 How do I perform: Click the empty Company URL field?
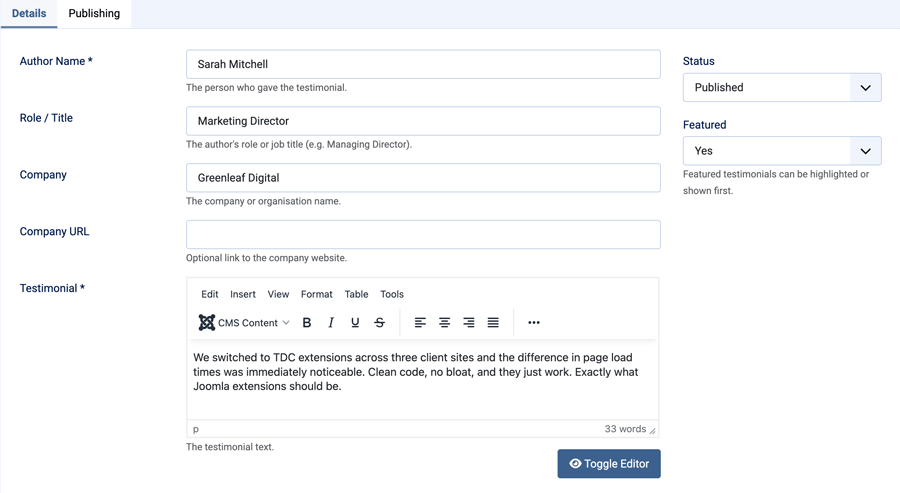pos(423,235)
